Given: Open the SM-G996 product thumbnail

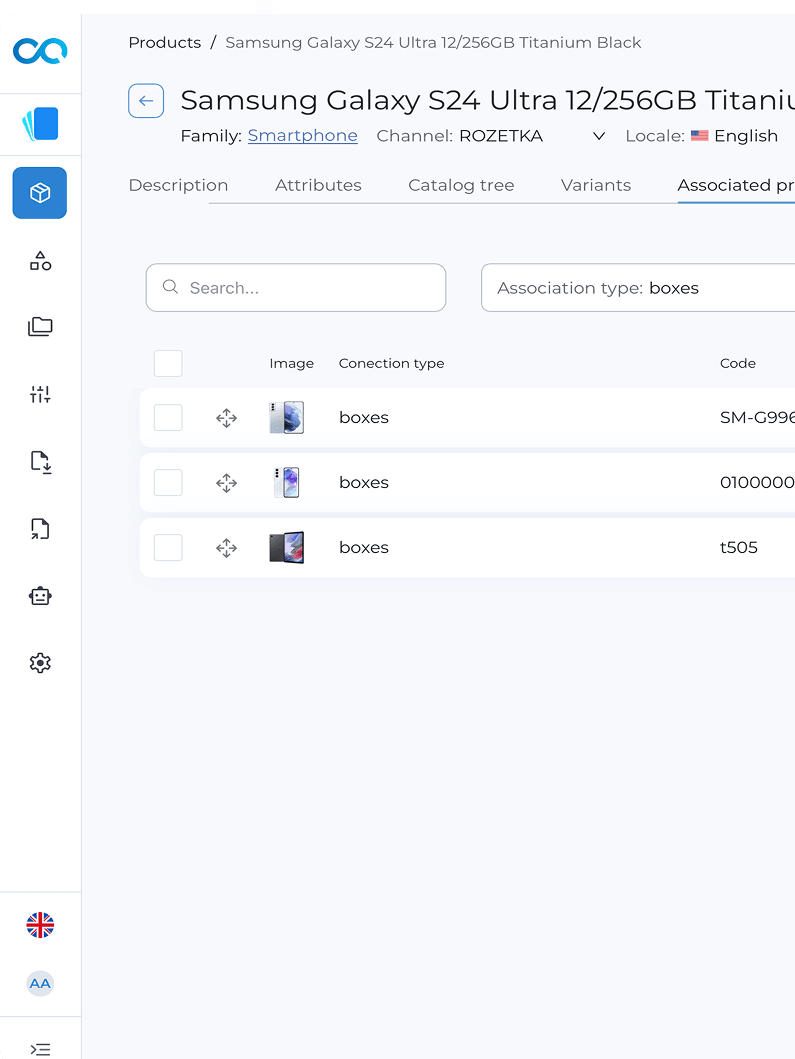Looking at the screenshot, I should tap(286, 417).
